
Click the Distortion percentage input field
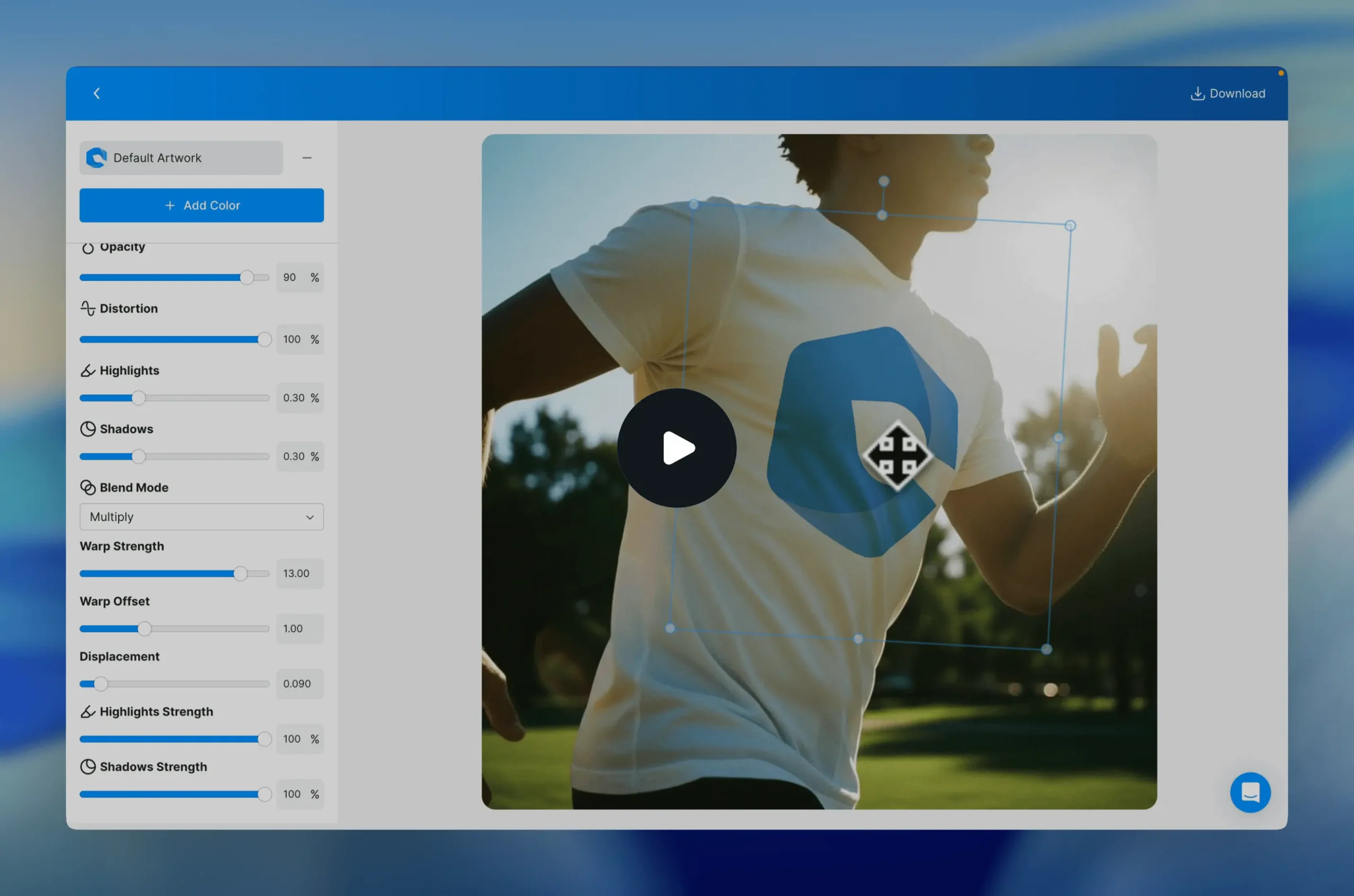pos(294,340)
